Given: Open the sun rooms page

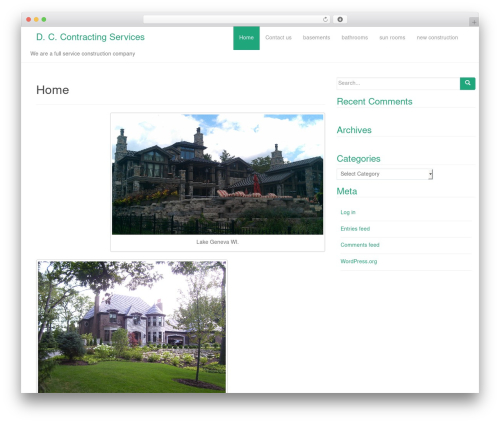Looking at the screenshot, I should (392, 38).
